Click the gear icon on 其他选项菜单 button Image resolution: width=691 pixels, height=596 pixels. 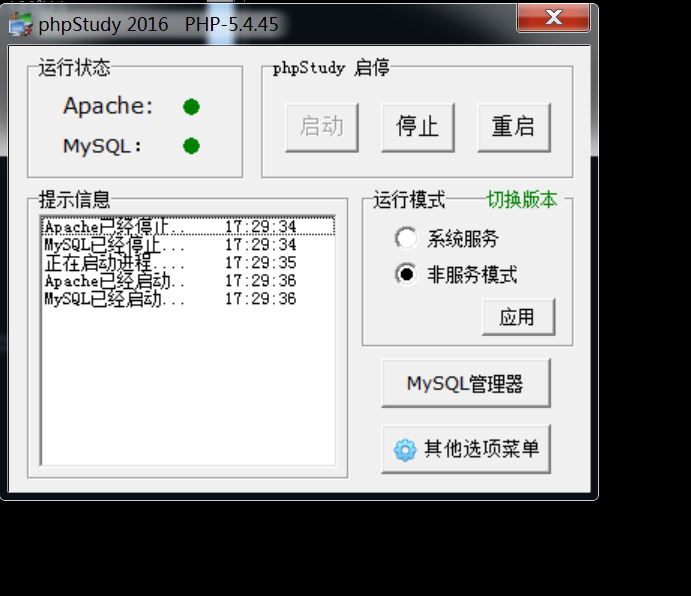pyautogui.click(x=405, y=450)
